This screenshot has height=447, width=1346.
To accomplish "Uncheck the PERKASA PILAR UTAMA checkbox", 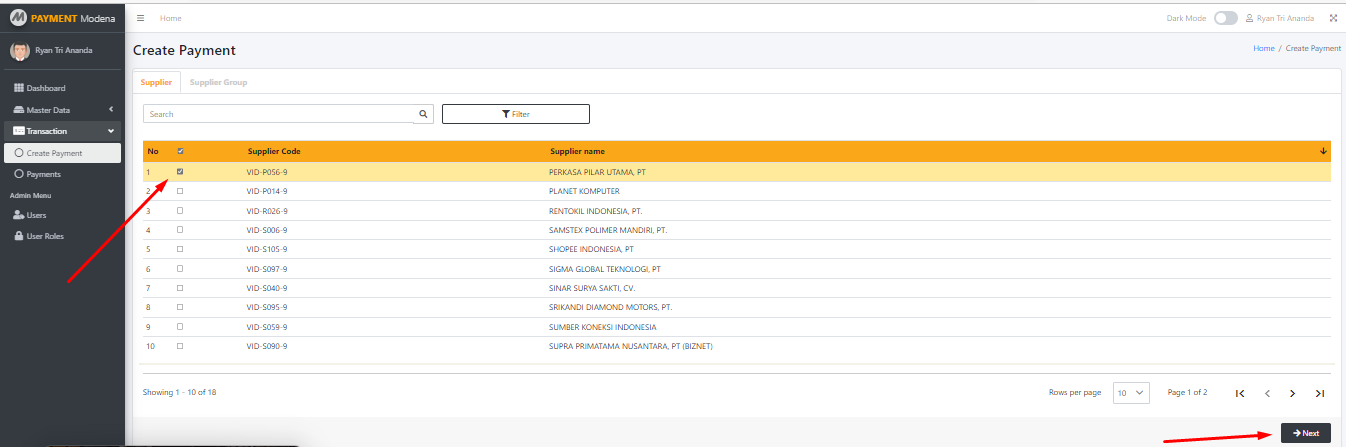I will (x=180, y=172).
